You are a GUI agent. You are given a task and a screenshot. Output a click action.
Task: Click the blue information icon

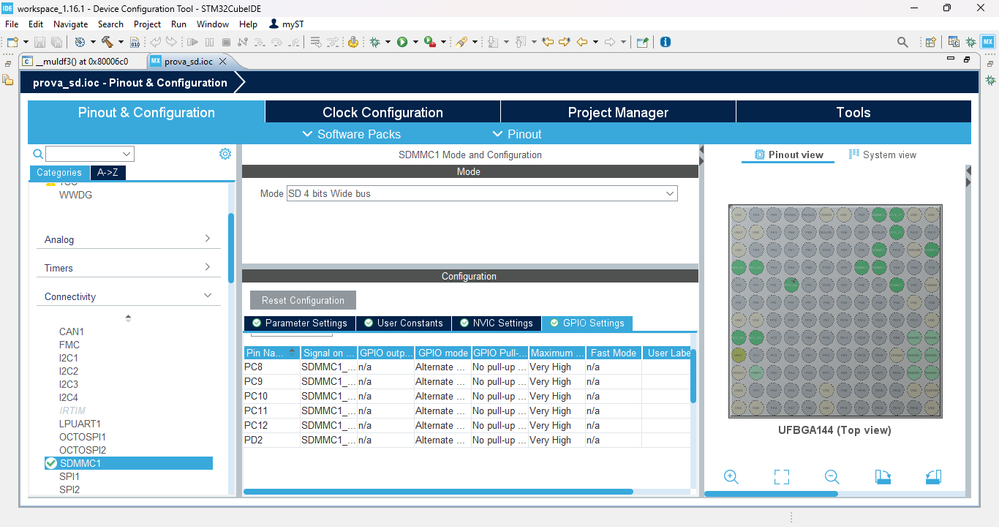[x=665, y=42]
